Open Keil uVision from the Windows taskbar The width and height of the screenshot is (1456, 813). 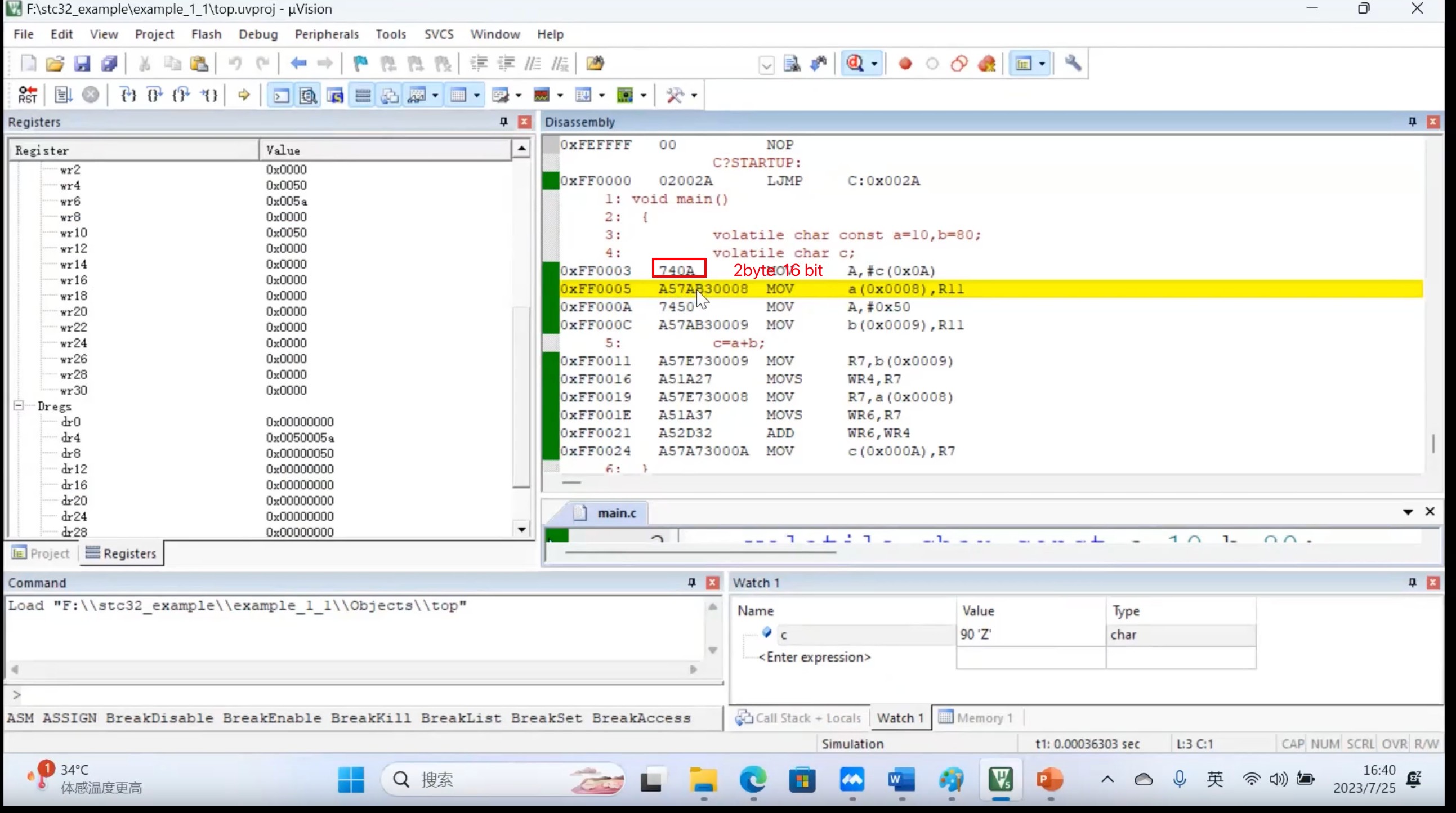[x=1001, y=780]
